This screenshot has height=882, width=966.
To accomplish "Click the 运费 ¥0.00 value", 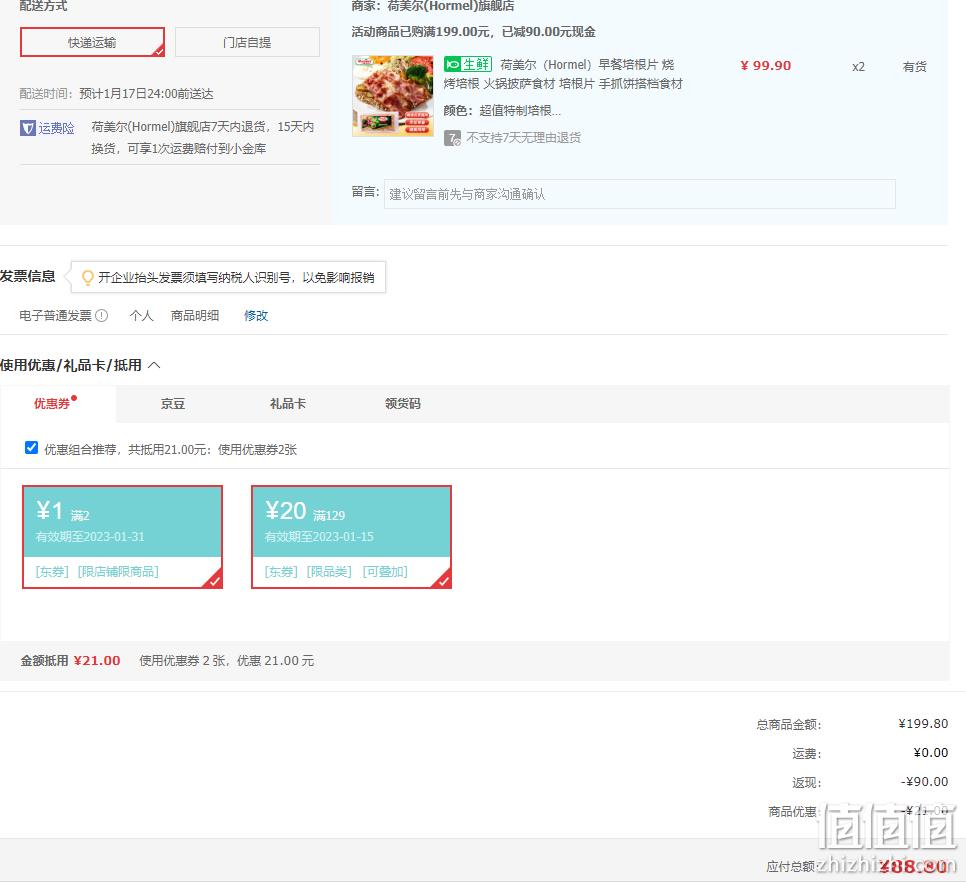I will [931, 753].
